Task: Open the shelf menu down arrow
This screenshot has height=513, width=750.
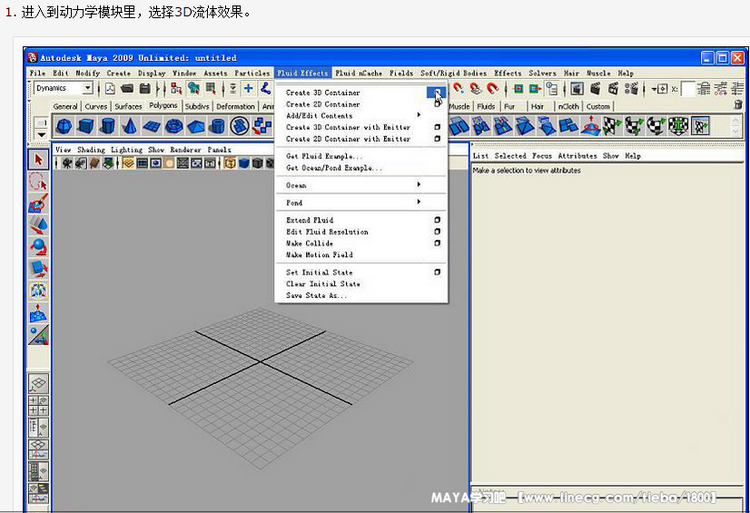Action: pos(41,135)
